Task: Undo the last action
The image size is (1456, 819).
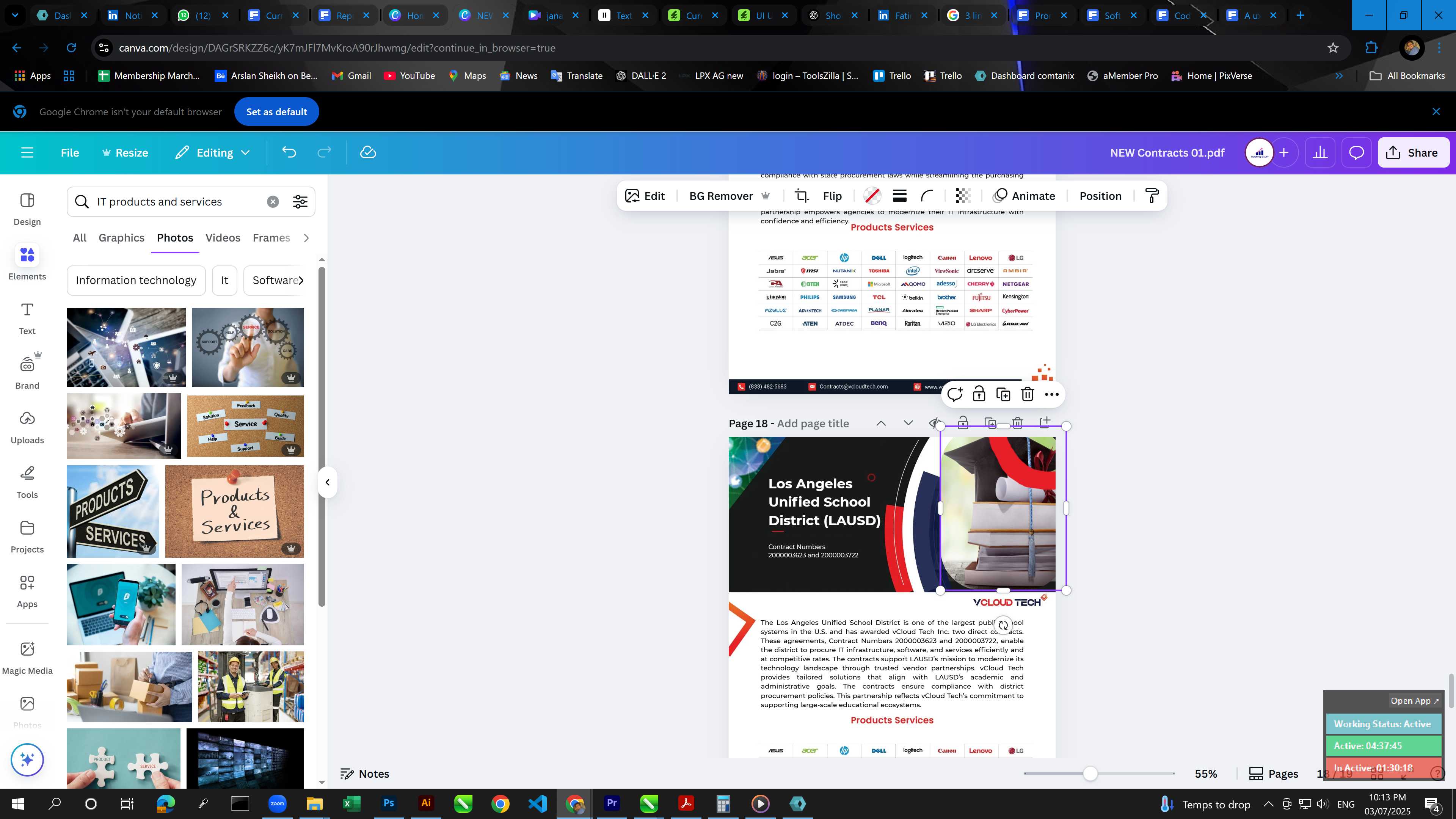Action: tap(289, 152)
